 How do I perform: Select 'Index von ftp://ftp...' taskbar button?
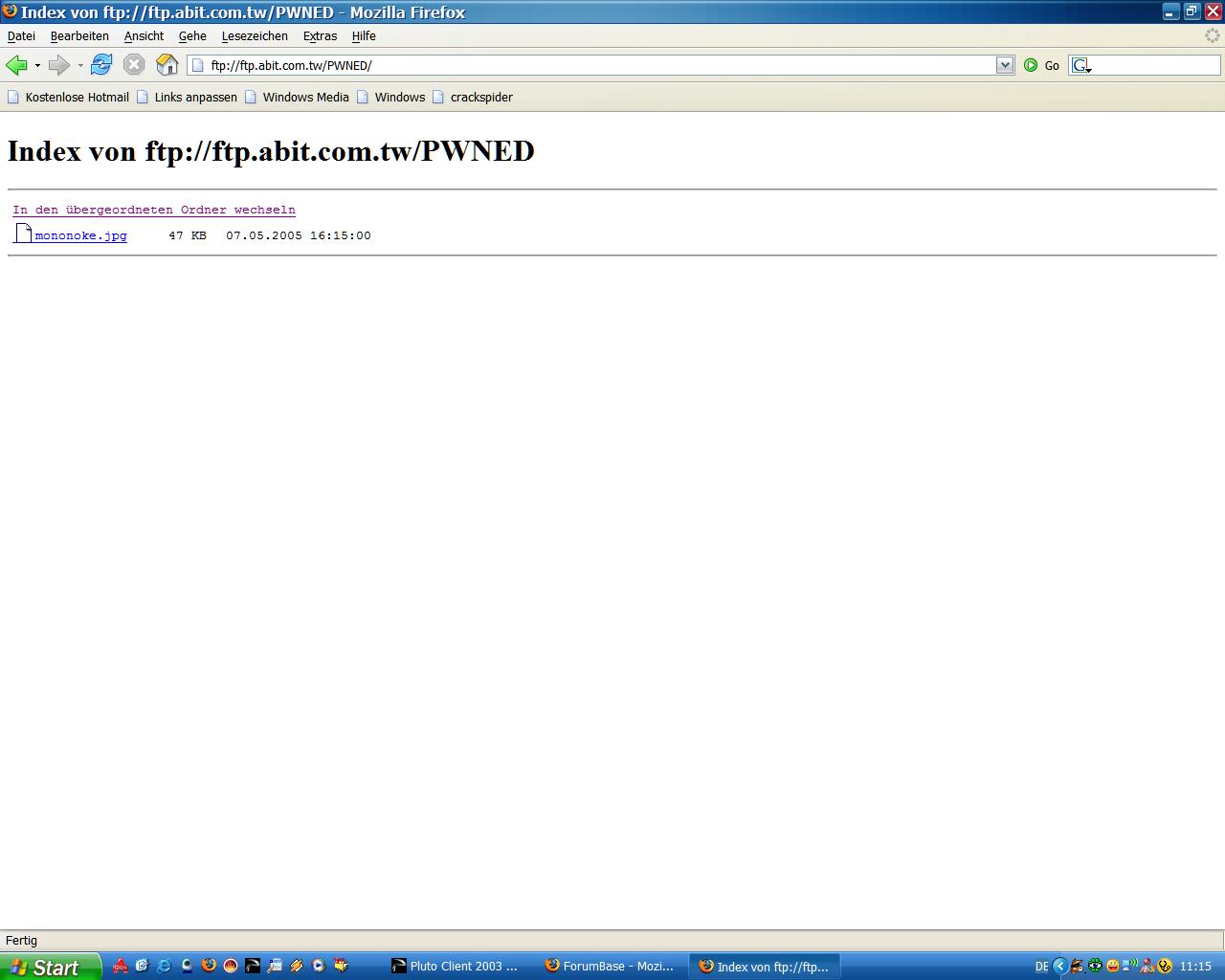click(x=764, y=967)
